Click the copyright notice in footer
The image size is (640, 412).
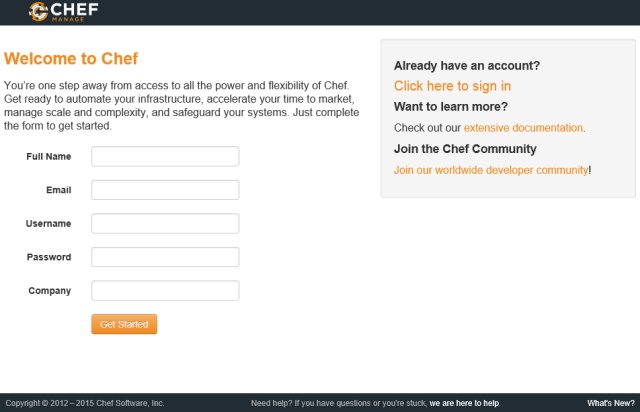coord(85,403)
